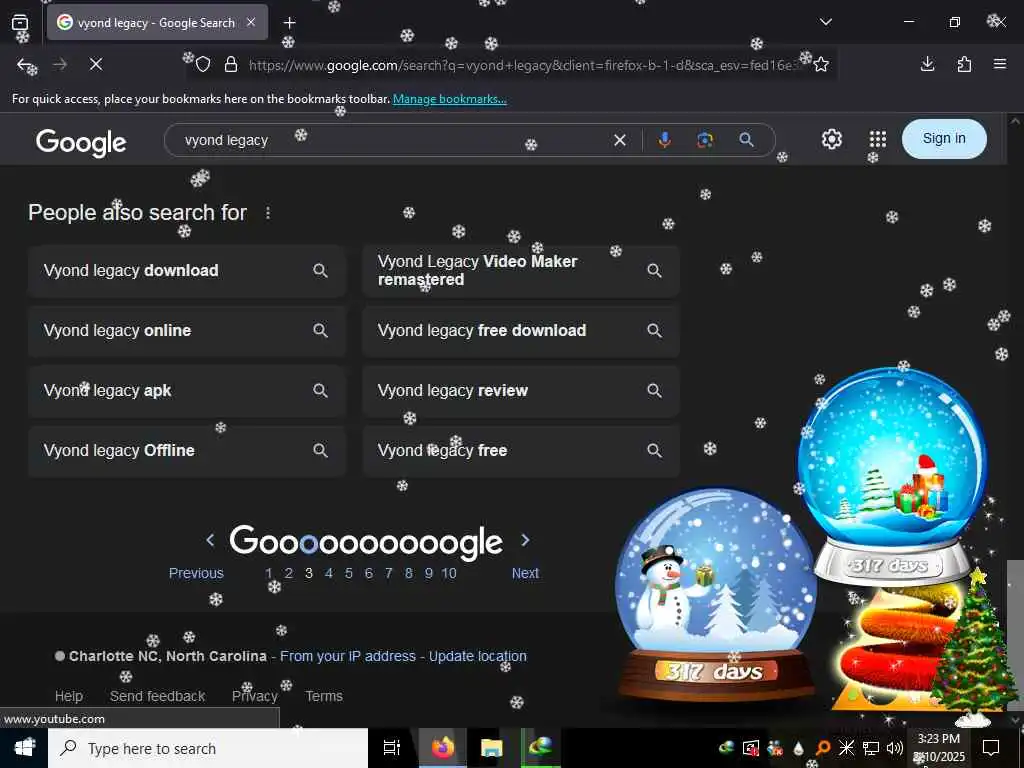
Task: Click the Firefox taskbar icon
Action: pyautogui.click(x=442, y=748)
